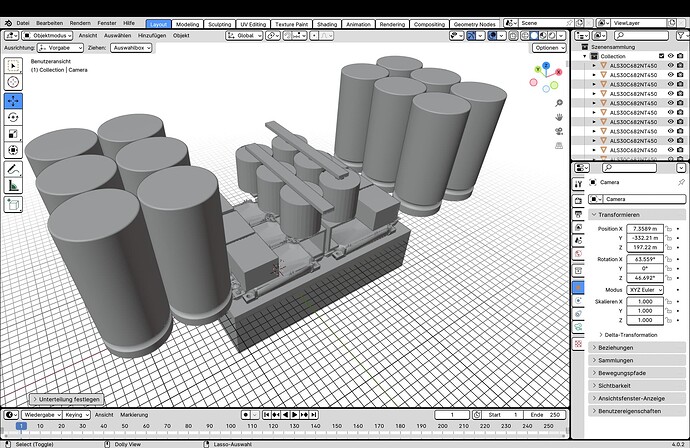The image size is (690, 448).
Task: Toggle auto keying record button in timeline
Action: pyautogui.click(x=246, y=415)
